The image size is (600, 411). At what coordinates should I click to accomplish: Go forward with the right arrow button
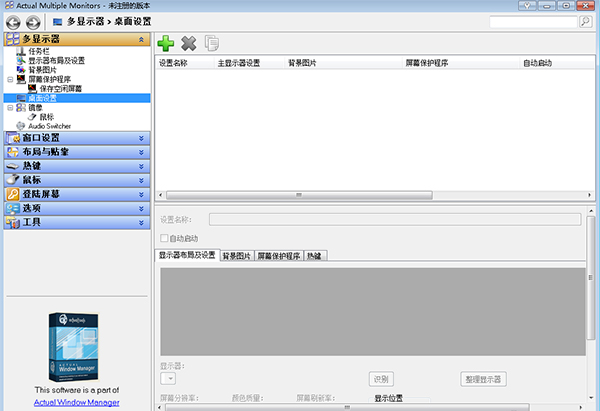33,23
